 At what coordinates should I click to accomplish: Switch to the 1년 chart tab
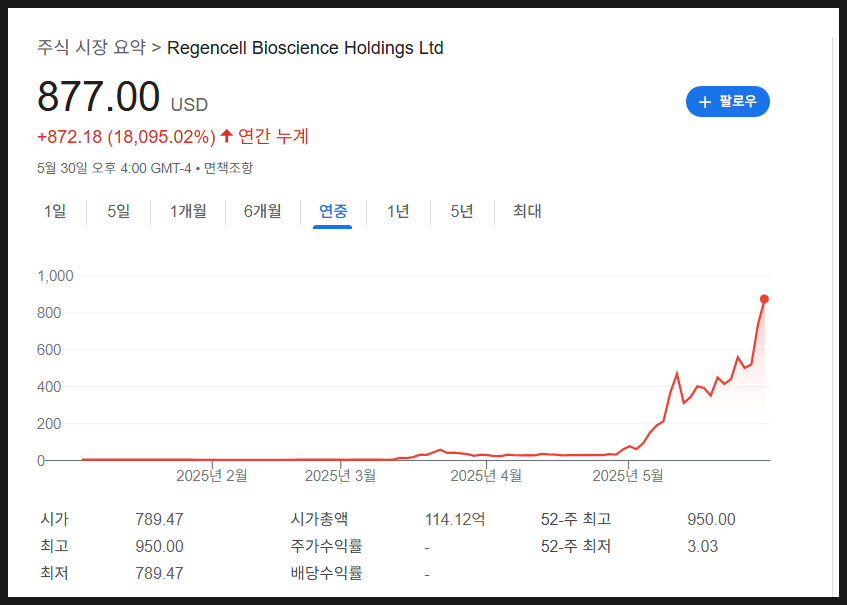pyautogui.click(x=398, y=211)
